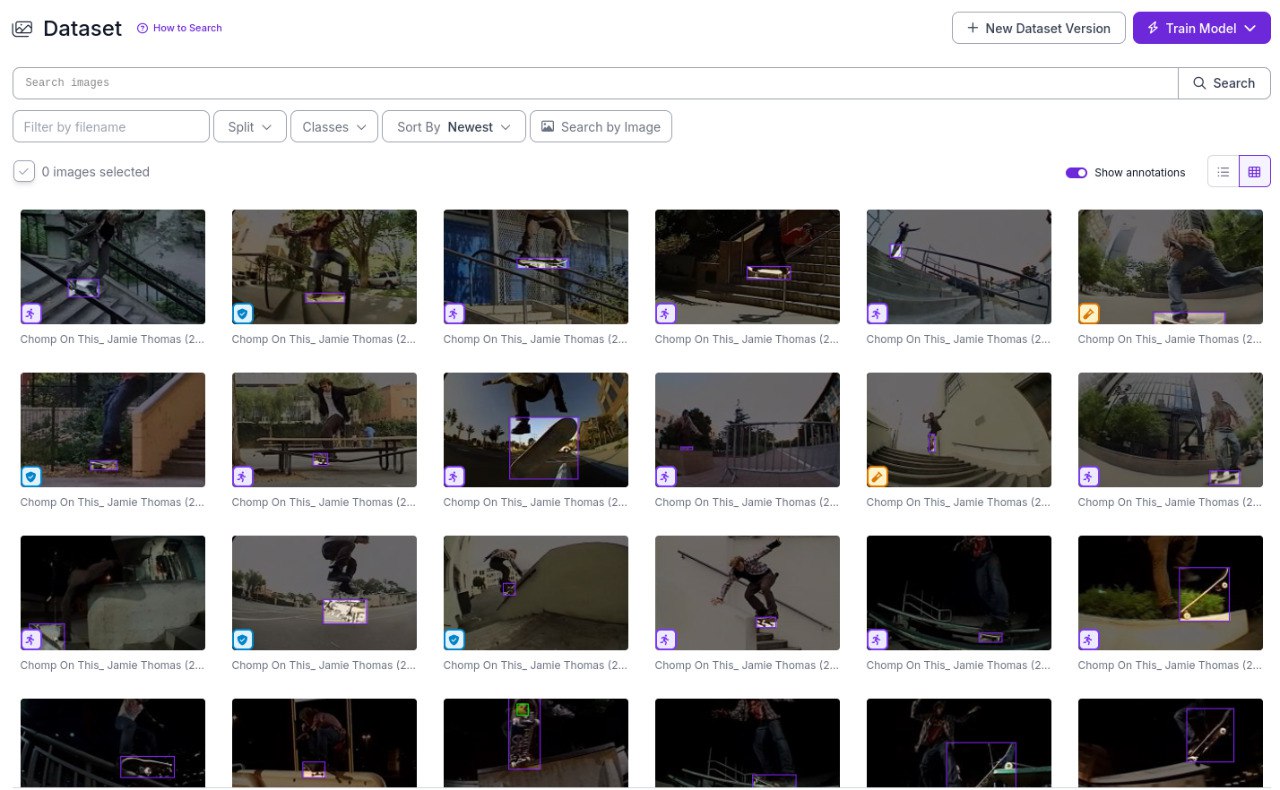1280x790 pixels.
Task: Expand the Classes filter dropdown
Action: pos(334,127)
